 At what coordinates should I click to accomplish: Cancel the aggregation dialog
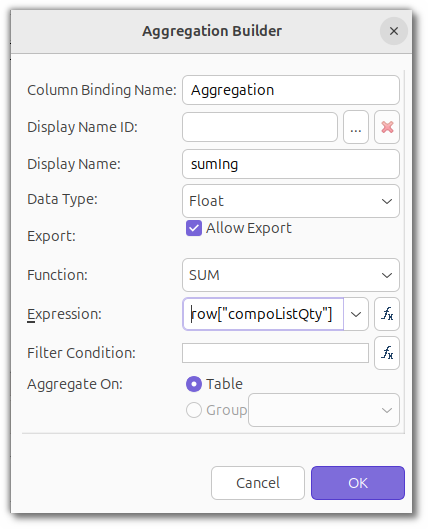258,483
